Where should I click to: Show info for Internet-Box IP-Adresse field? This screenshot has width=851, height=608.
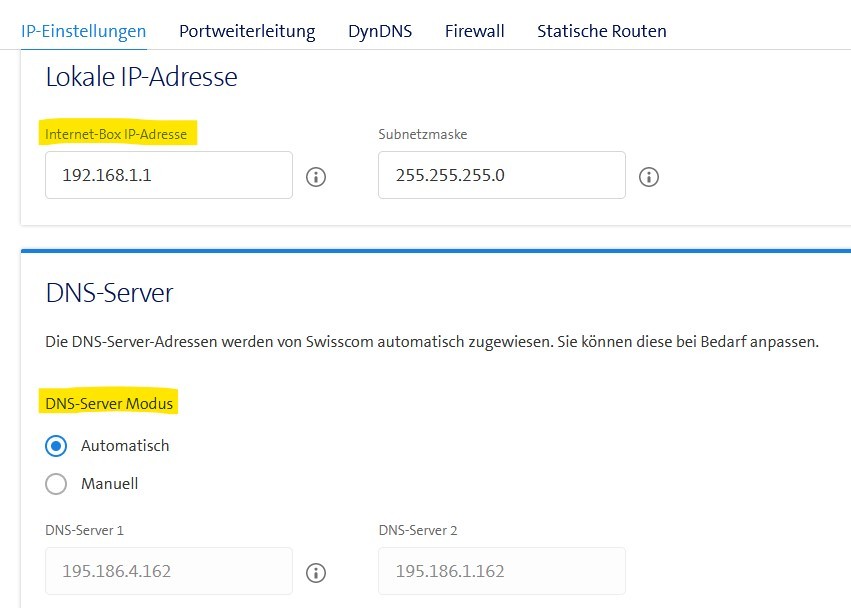click(x=316, y=177)
